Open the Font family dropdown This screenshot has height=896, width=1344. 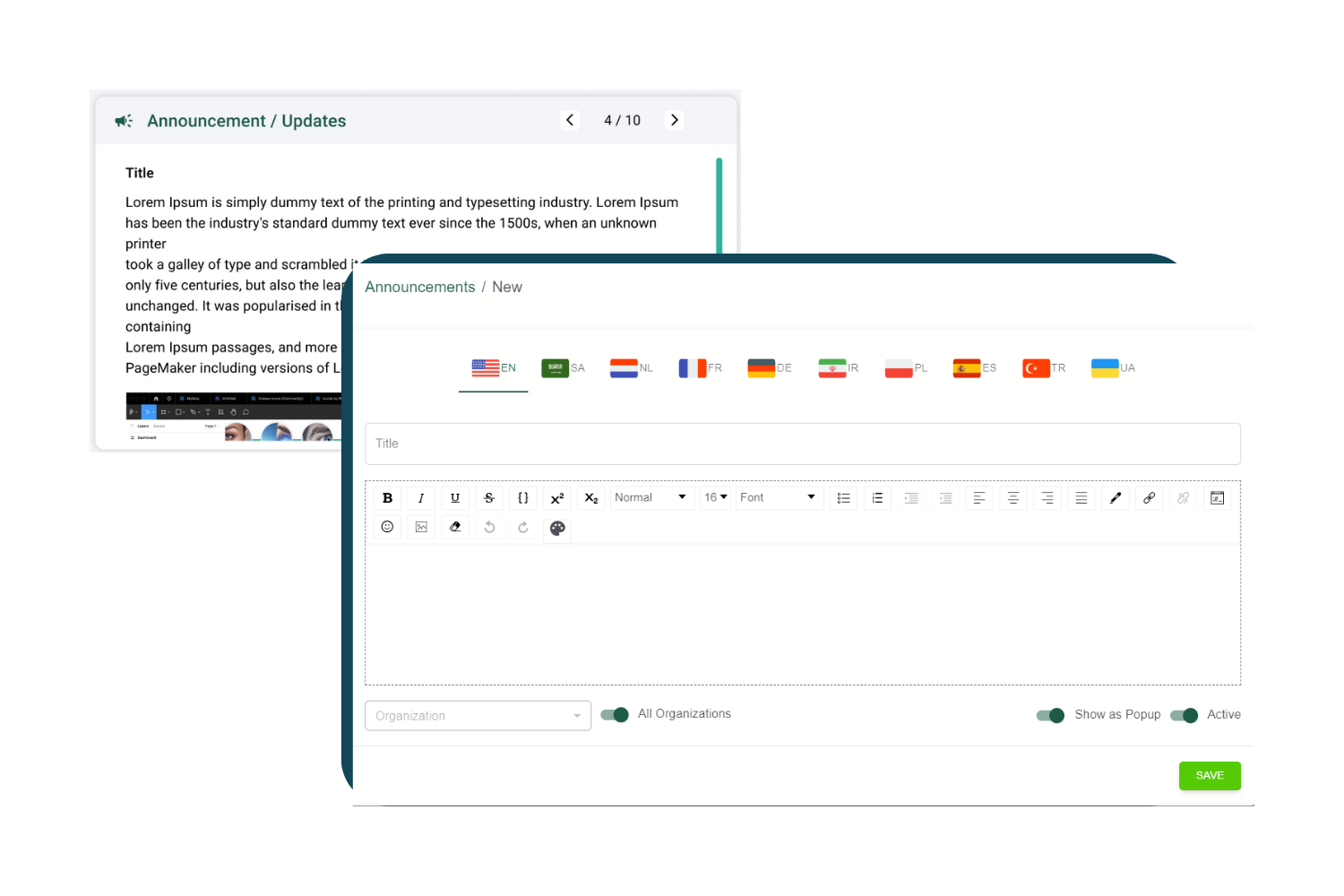tap(778, 498)
